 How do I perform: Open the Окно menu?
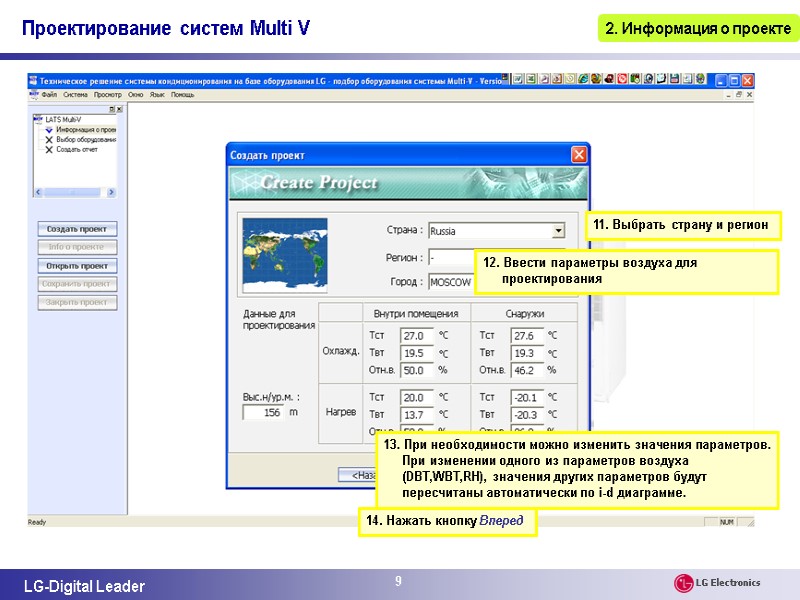pos(135,95)
